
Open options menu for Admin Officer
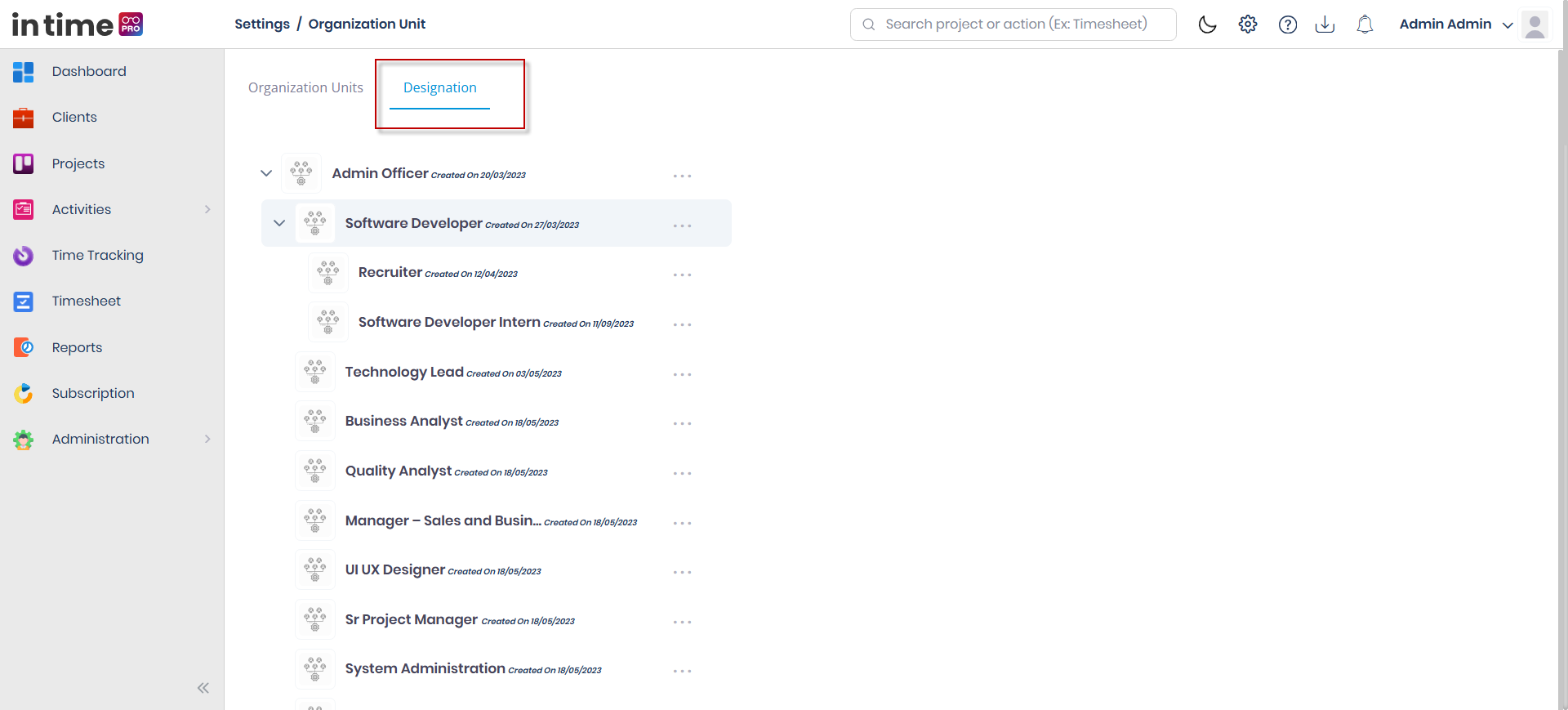click(x=683, y=176)
